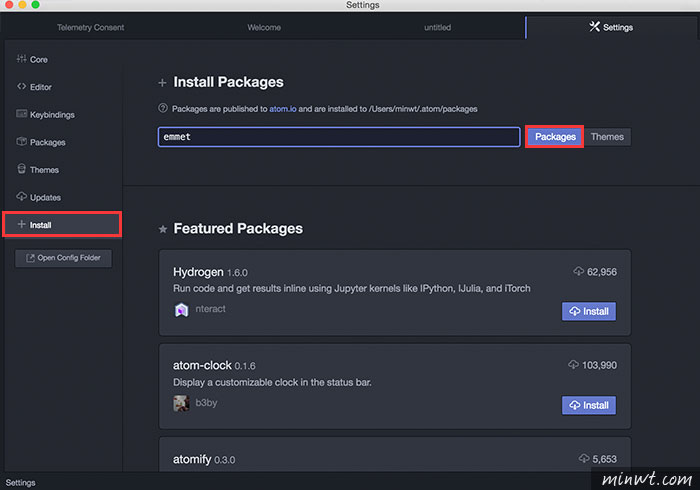Click the plus icon beside Install Packages heading
Image resolution: width=700 pixels, height=490 pixels.
[162, 83]
